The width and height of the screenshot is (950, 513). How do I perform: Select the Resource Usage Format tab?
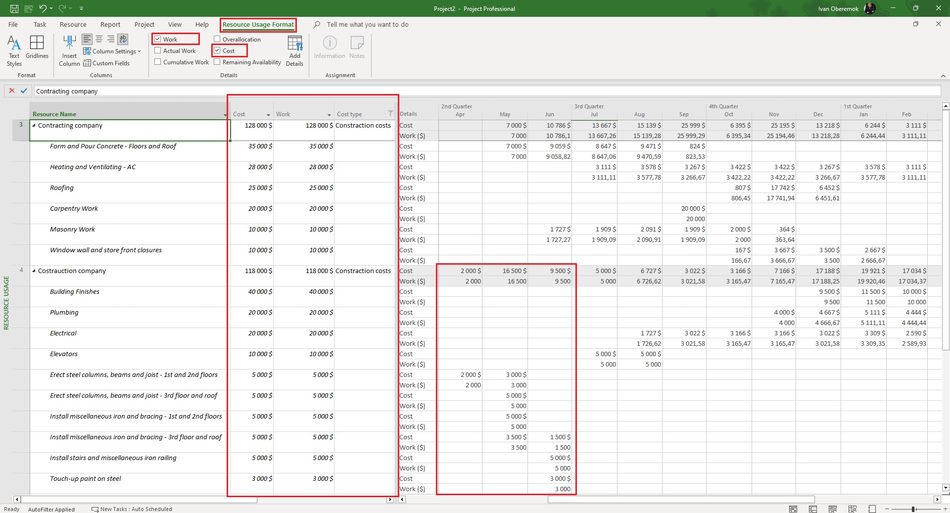(x=258, y=24)
